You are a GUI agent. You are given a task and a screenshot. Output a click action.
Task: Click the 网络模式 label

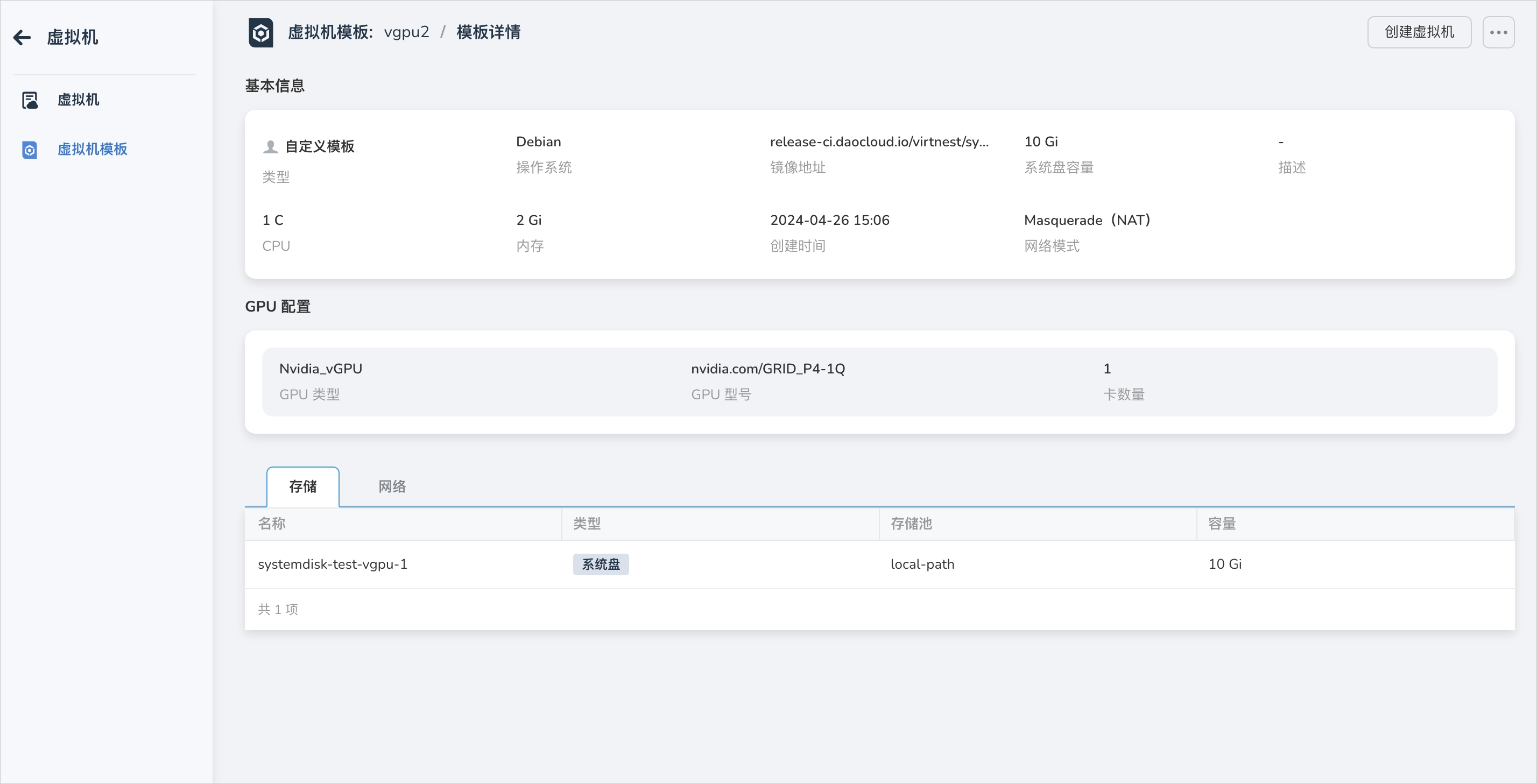click(x=1052, y=246)
